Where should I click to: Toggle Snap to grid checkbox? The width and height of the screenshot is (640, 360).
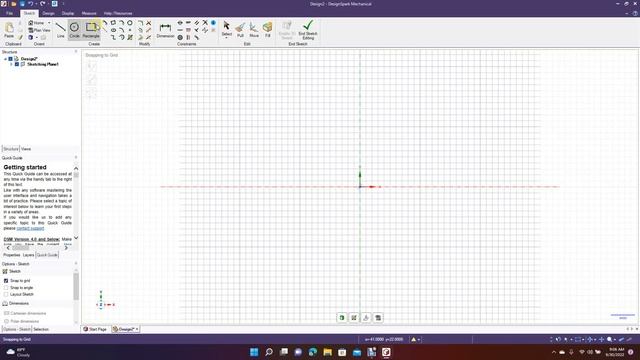point(6,281)
